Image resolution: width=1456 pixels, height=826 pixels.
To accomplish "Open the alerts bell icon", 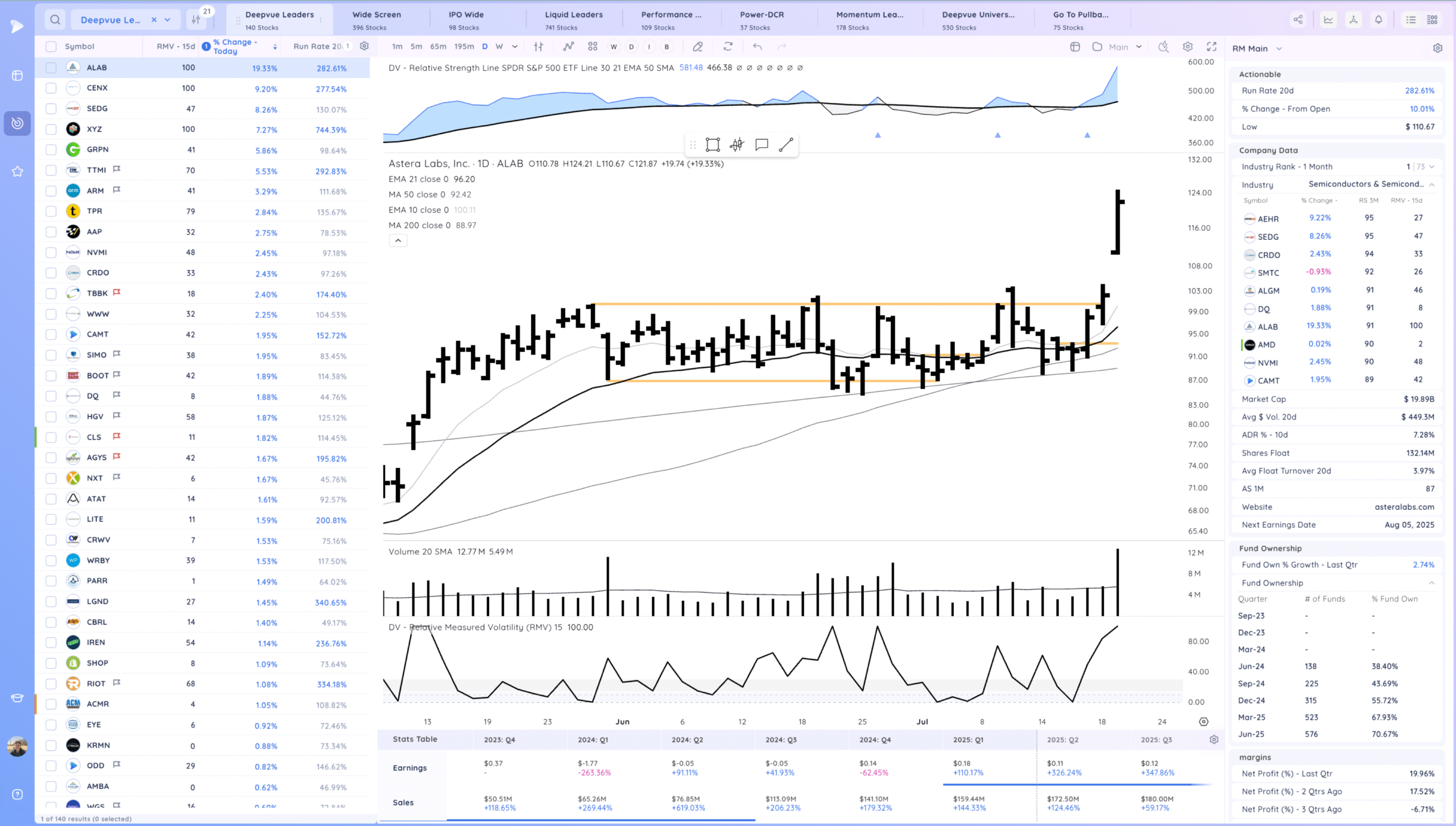I will 1379,20.
